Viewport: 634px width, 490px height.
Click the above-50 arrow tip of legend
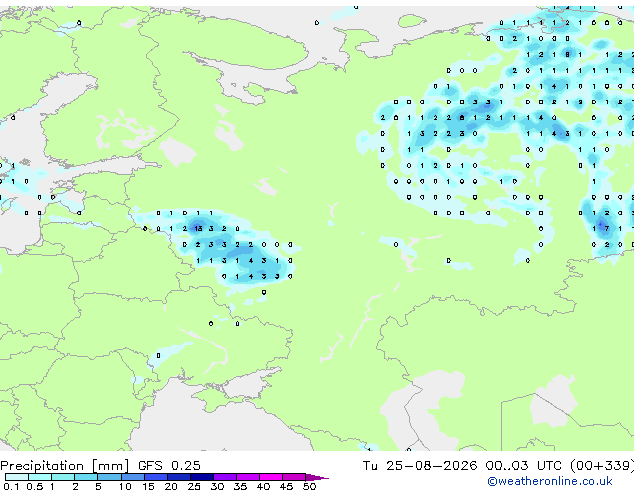coord(317,477)
